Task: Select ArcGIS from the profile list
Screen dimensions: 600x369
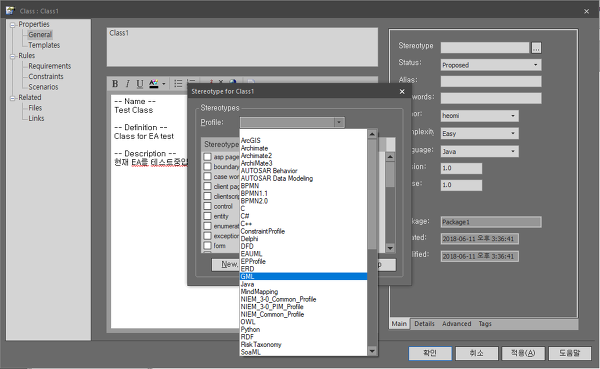Action: (303, 140)
